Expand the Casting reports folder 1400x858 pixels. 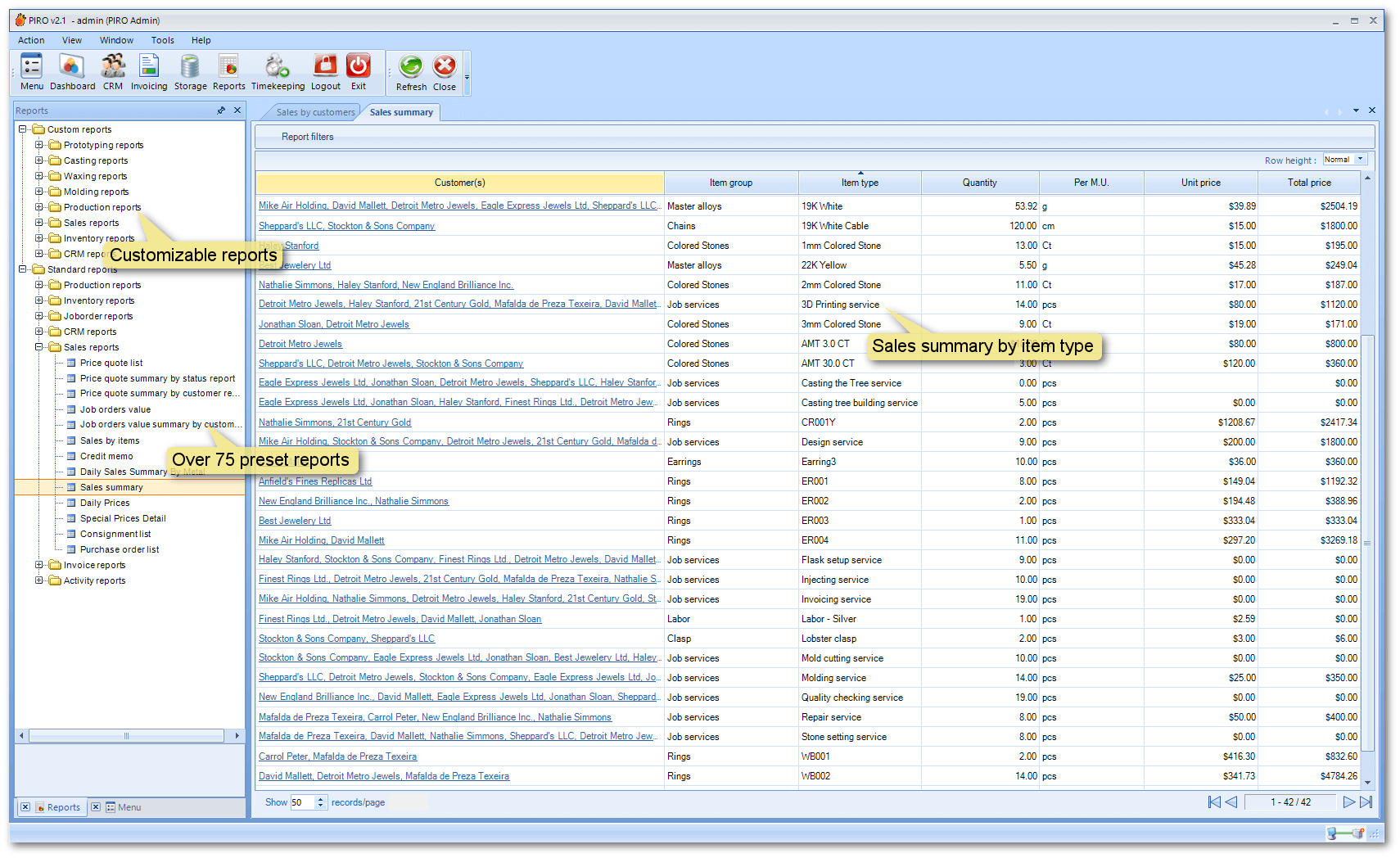[39, 160]
